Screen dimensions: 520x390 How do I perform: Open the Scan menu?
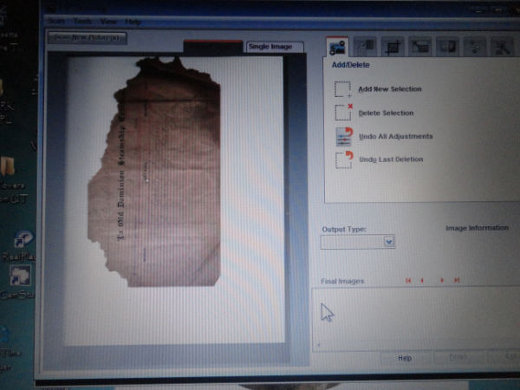click(x=57, y=21)
